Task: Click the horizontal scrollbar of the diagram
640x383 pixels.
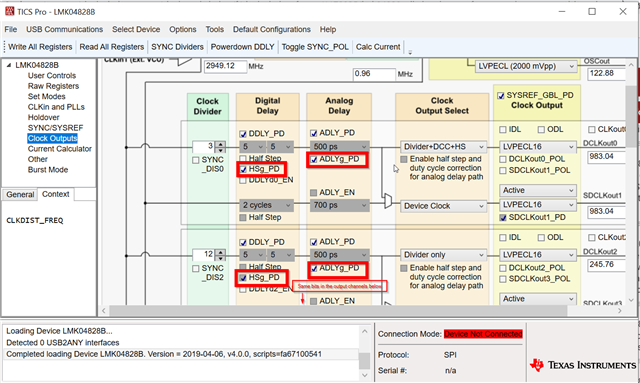Action: click(x=338, y=311)
